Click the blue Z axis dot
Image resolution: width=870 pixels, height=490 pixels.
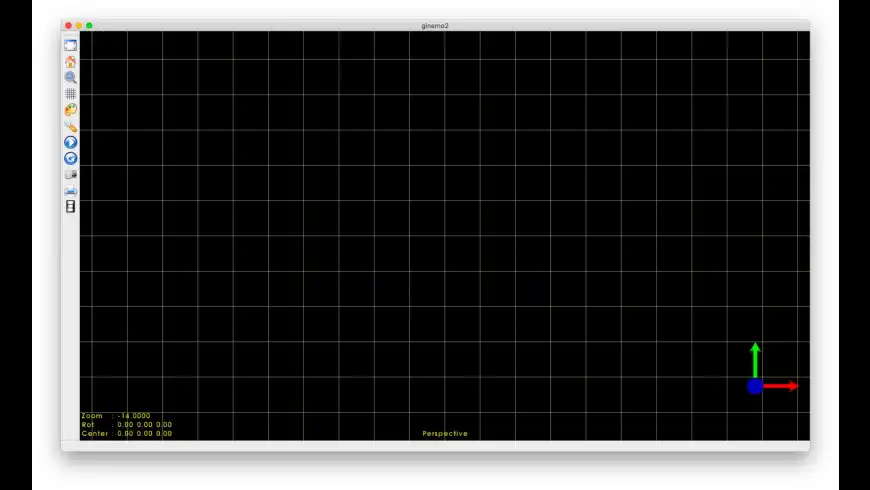755,386
